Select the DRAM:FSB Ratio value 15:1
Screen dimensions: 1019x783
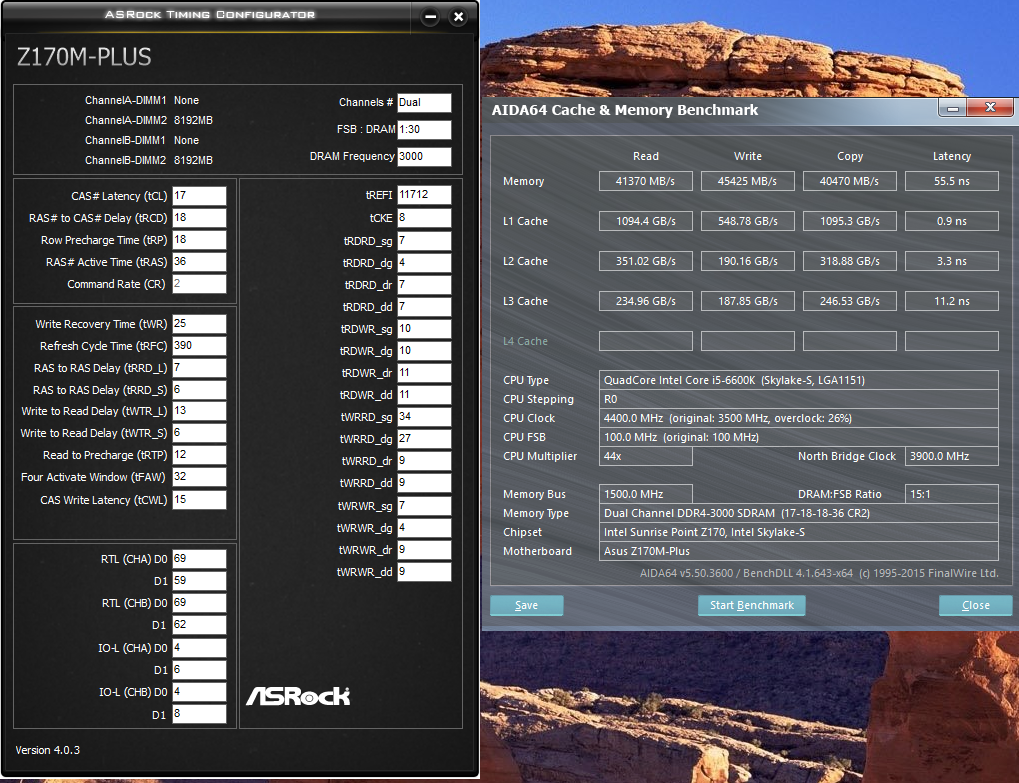point(952,494)
